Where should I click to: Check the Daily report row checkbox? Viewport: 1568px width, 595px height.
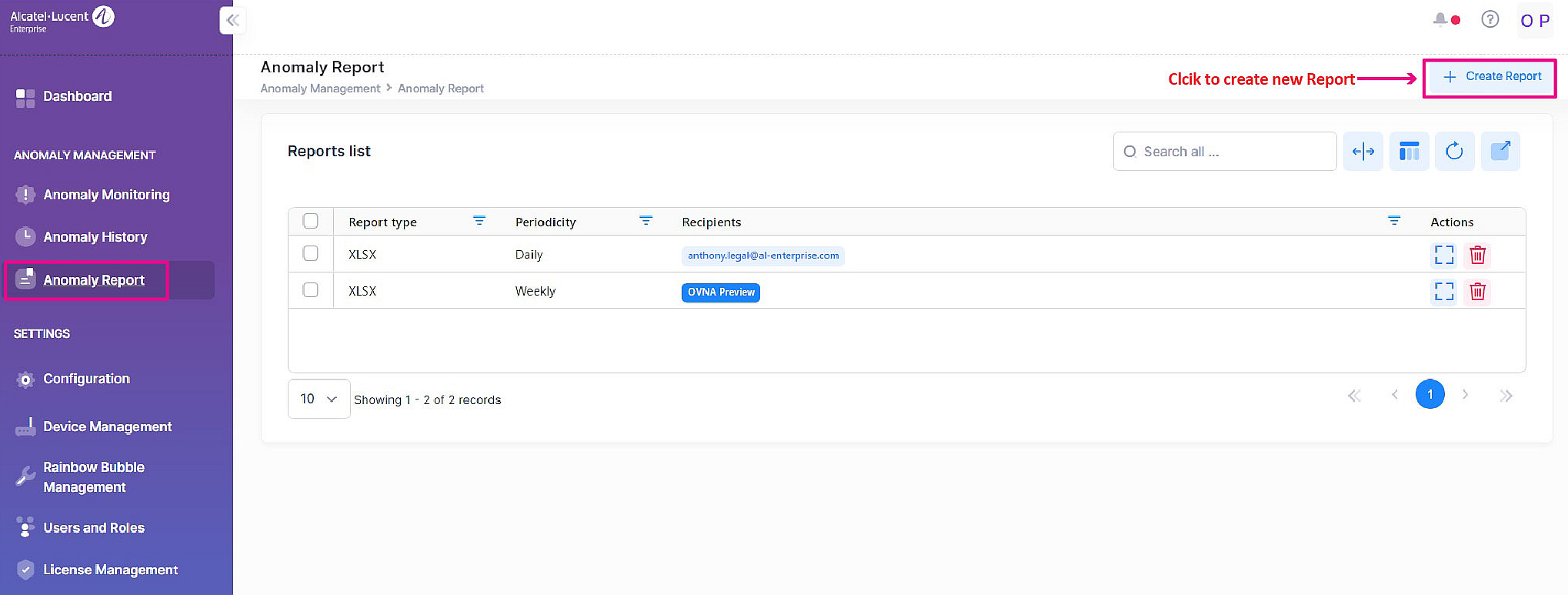click(x=311, y=254)
